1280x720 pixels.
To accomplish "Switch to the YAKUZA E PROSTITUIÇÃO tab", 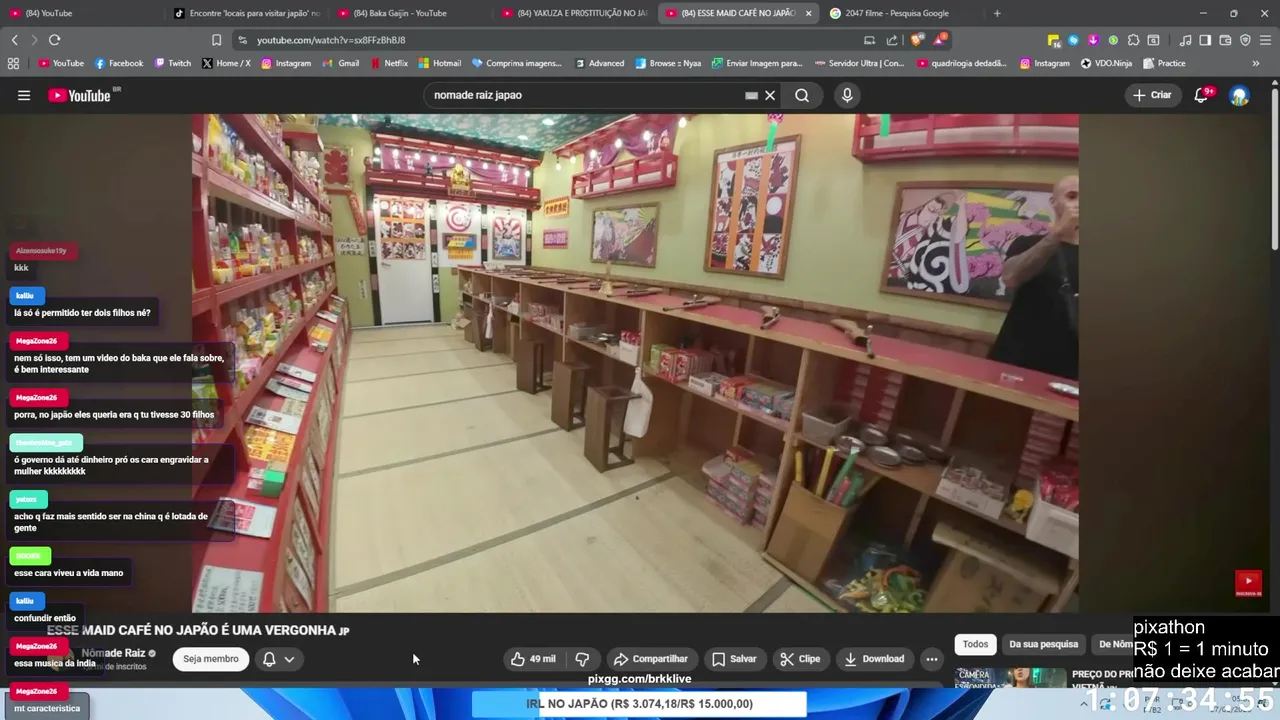I will (575, 13).
